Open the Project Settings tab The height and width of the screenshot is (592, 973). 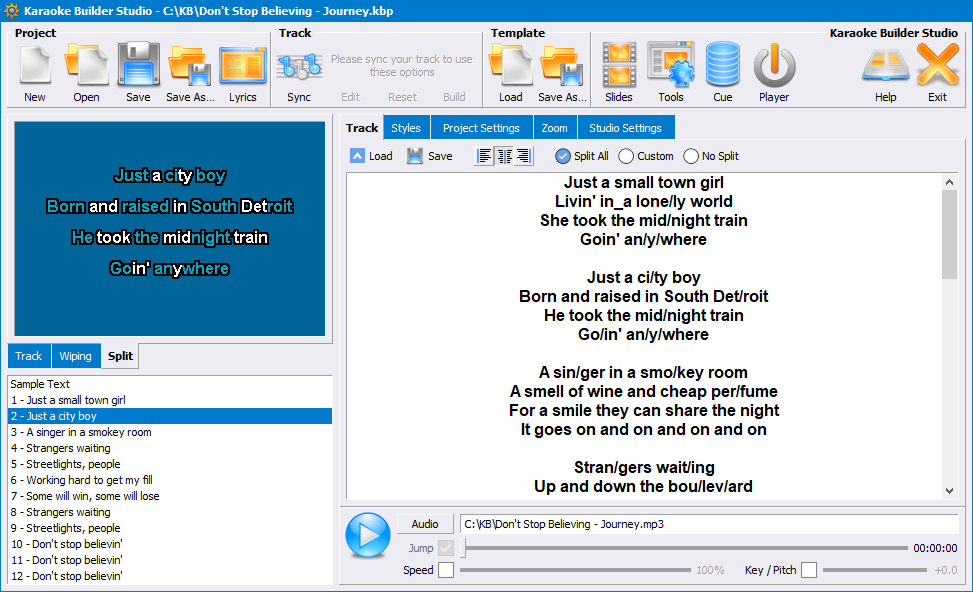pos(481,128)
